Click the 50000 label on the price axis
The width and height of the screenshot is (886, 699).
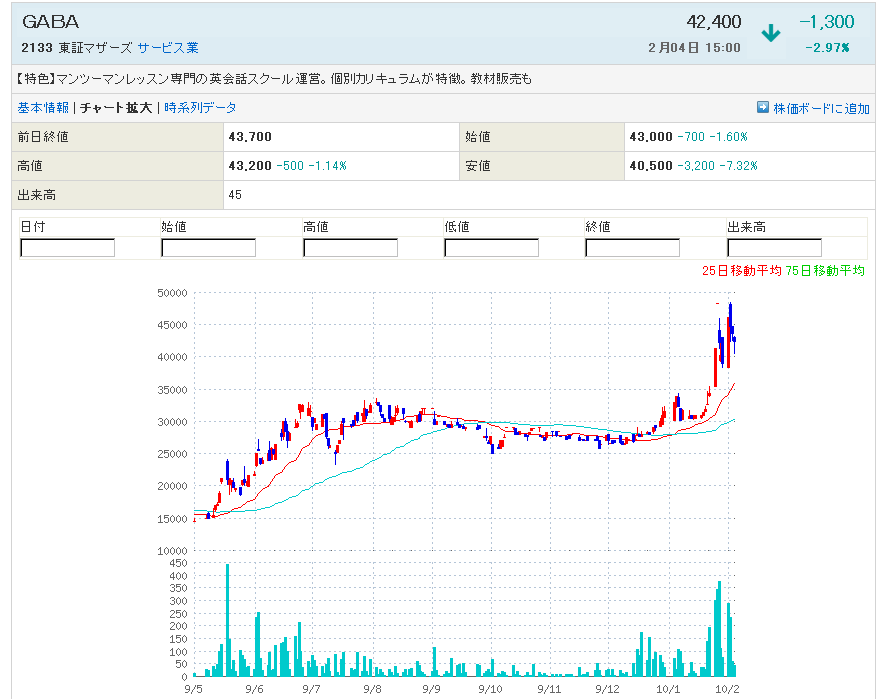[172, 293]
